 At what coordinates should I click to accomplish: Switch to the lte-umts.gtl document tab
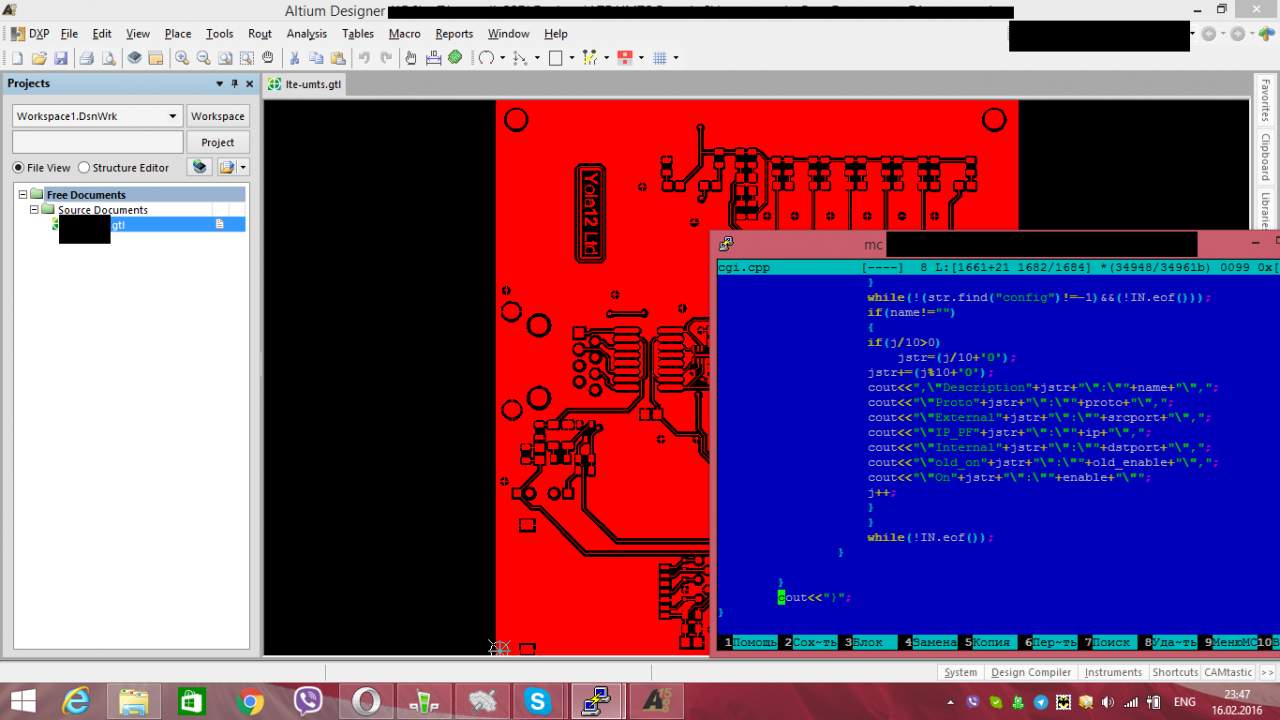[305, 84]
